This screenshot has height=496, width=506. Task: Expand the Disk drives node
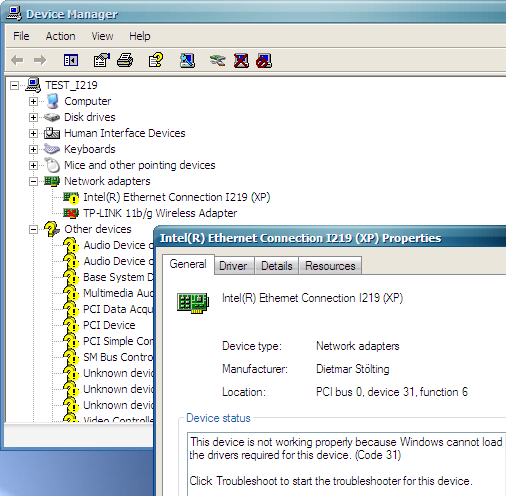click(x=33, y=117)
